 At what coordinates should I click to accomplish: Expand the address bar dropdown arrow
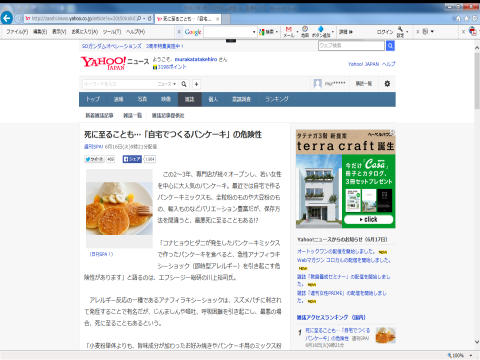[x=144, y=19]
